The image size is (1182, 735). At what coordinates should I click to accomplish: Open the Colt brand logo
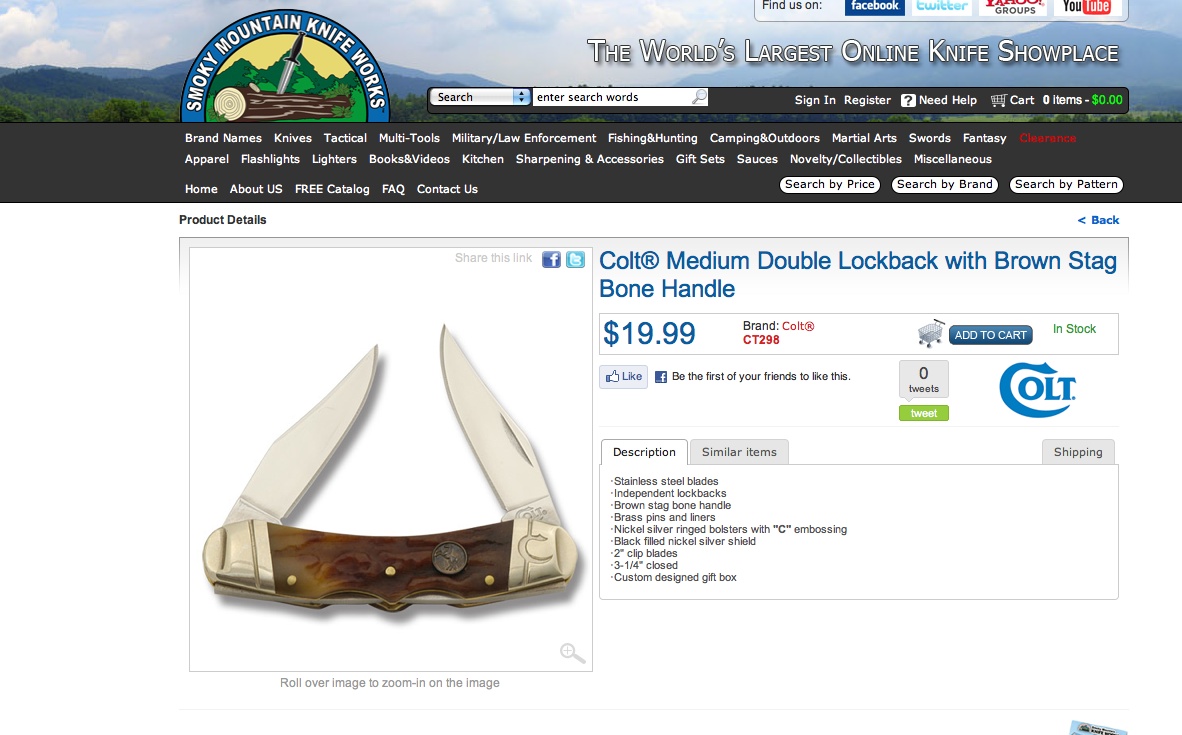[x=1037, y=390]
